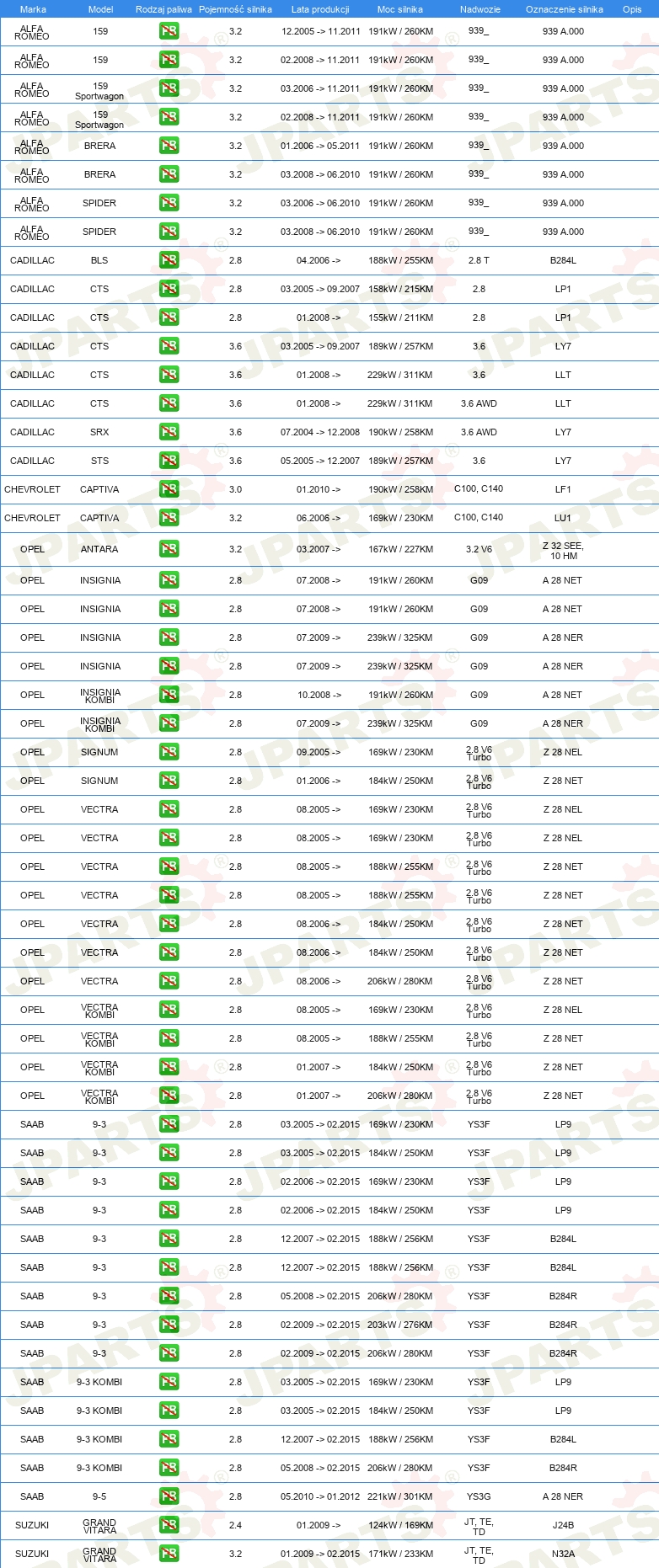659x1568 pixels.
Task: Click the Opis column header
Action: (x=632, y=9)
